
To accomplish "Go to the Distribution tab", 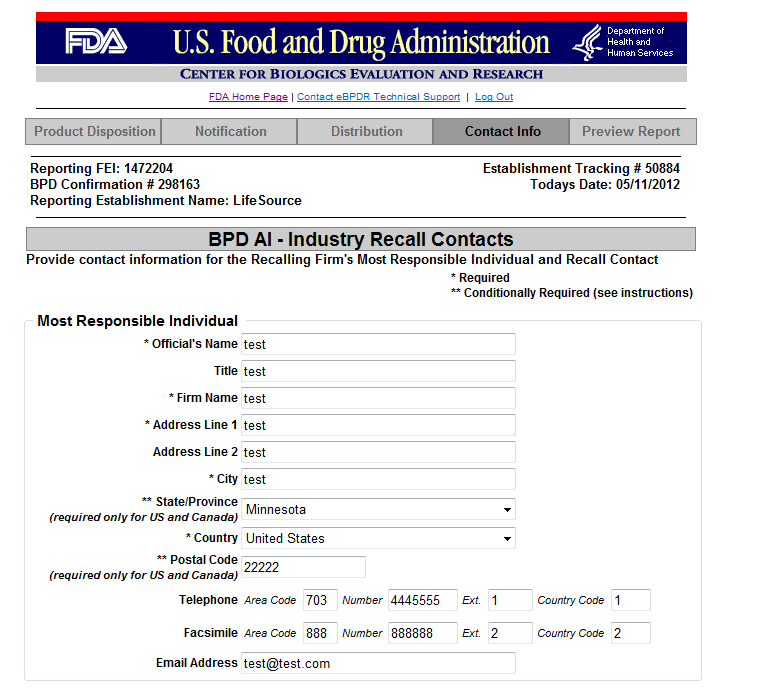I will coord(366,131).
